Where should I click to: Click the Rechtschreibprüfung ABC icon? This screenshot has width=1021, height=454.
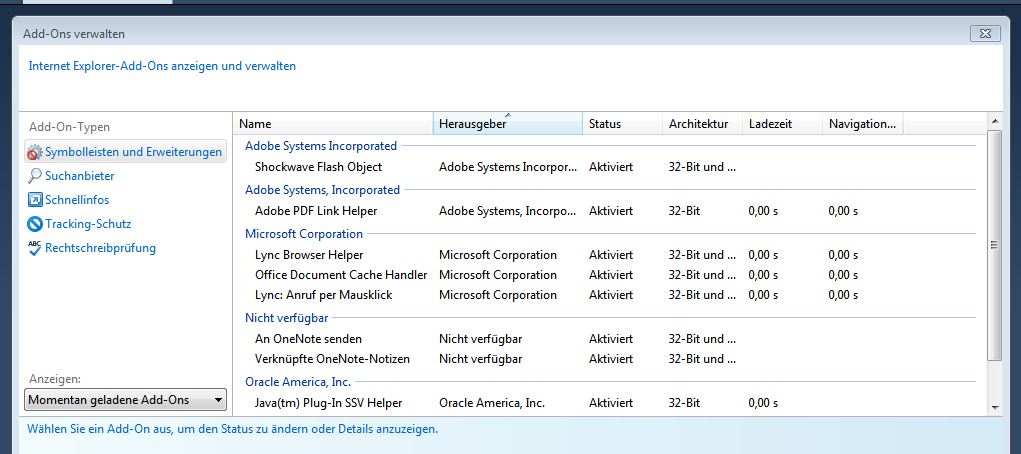coord(35,248)
